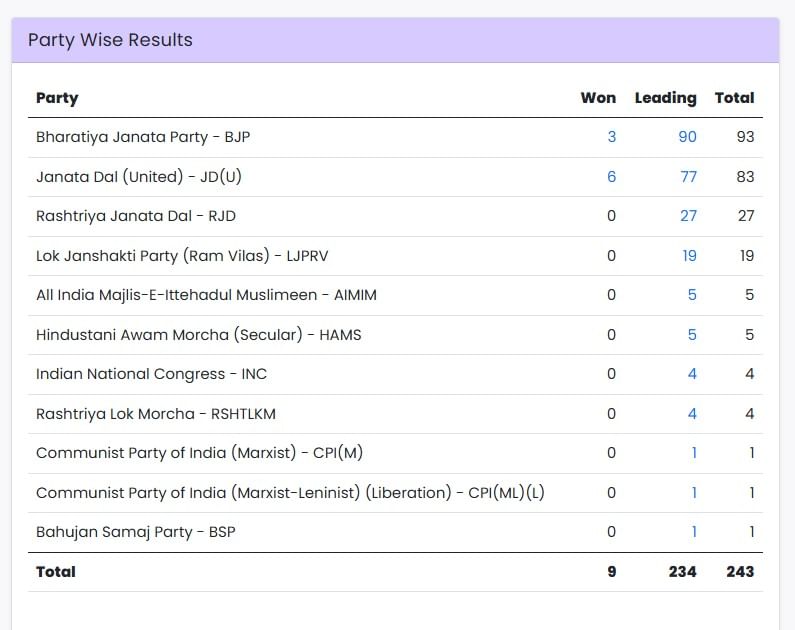Click RJD's total value 27
The image size is (795, 630).
coord(746,216)
